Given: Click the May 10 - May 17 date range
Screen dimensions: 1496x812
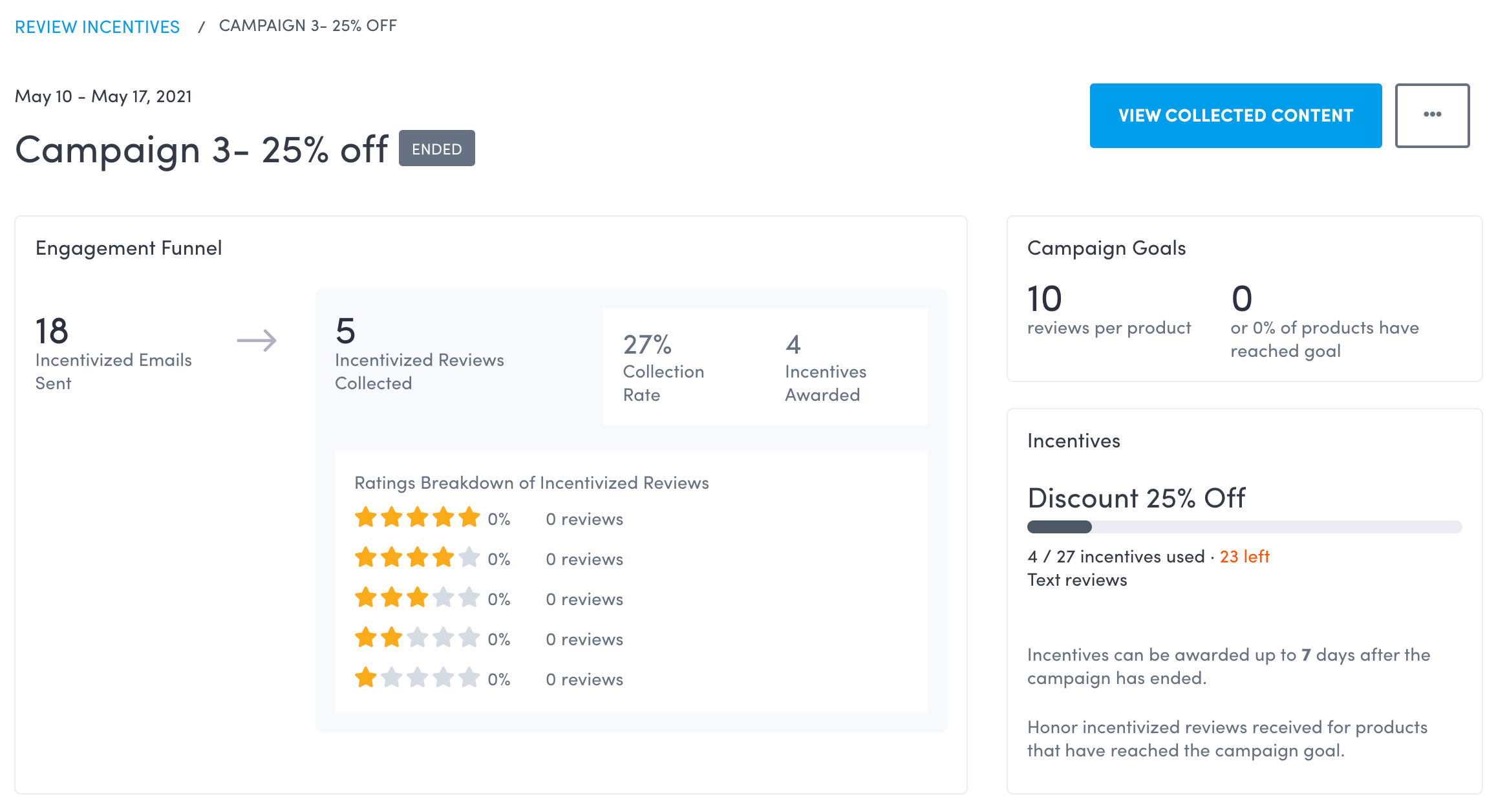Looking at the screenshot, I should 103,96.
